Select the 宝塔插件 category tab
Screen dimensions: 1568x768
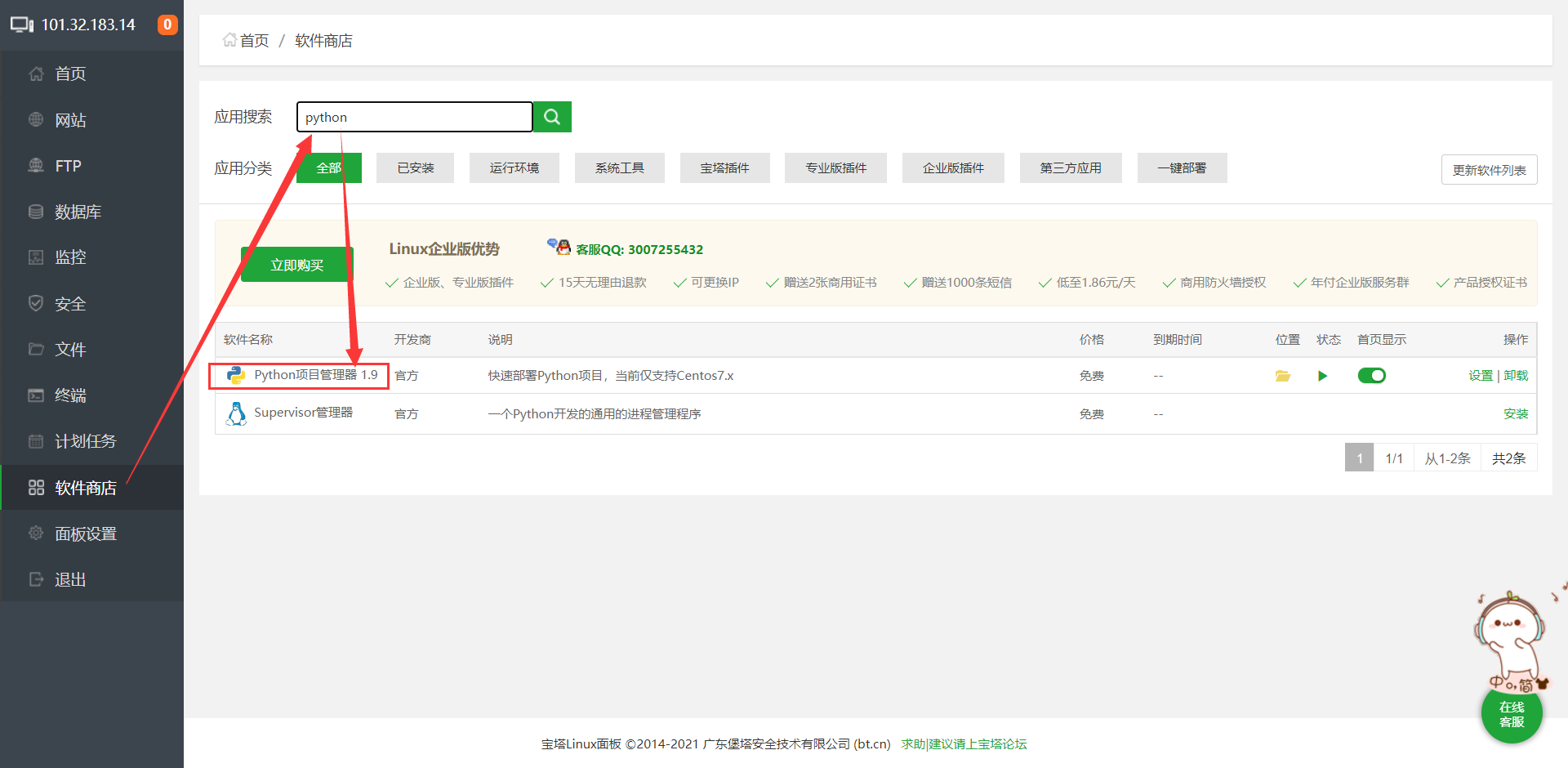click(x=725, y=168)
